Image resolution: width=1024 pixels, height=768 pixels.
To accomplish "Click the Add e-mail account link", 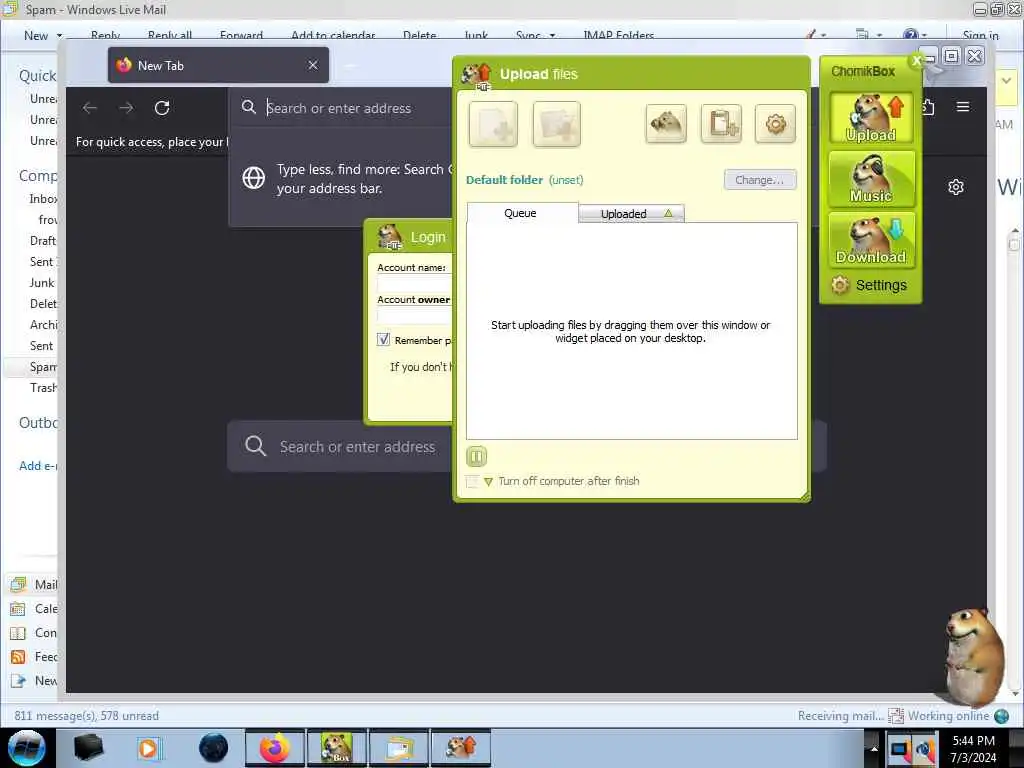I will click(38, 466).
